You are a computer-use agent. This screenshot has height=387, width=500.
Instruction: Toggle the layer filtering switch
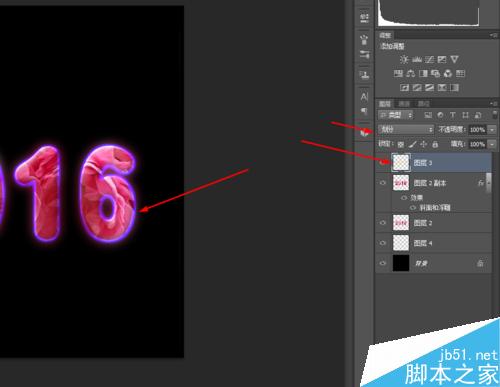coord(495,115)
